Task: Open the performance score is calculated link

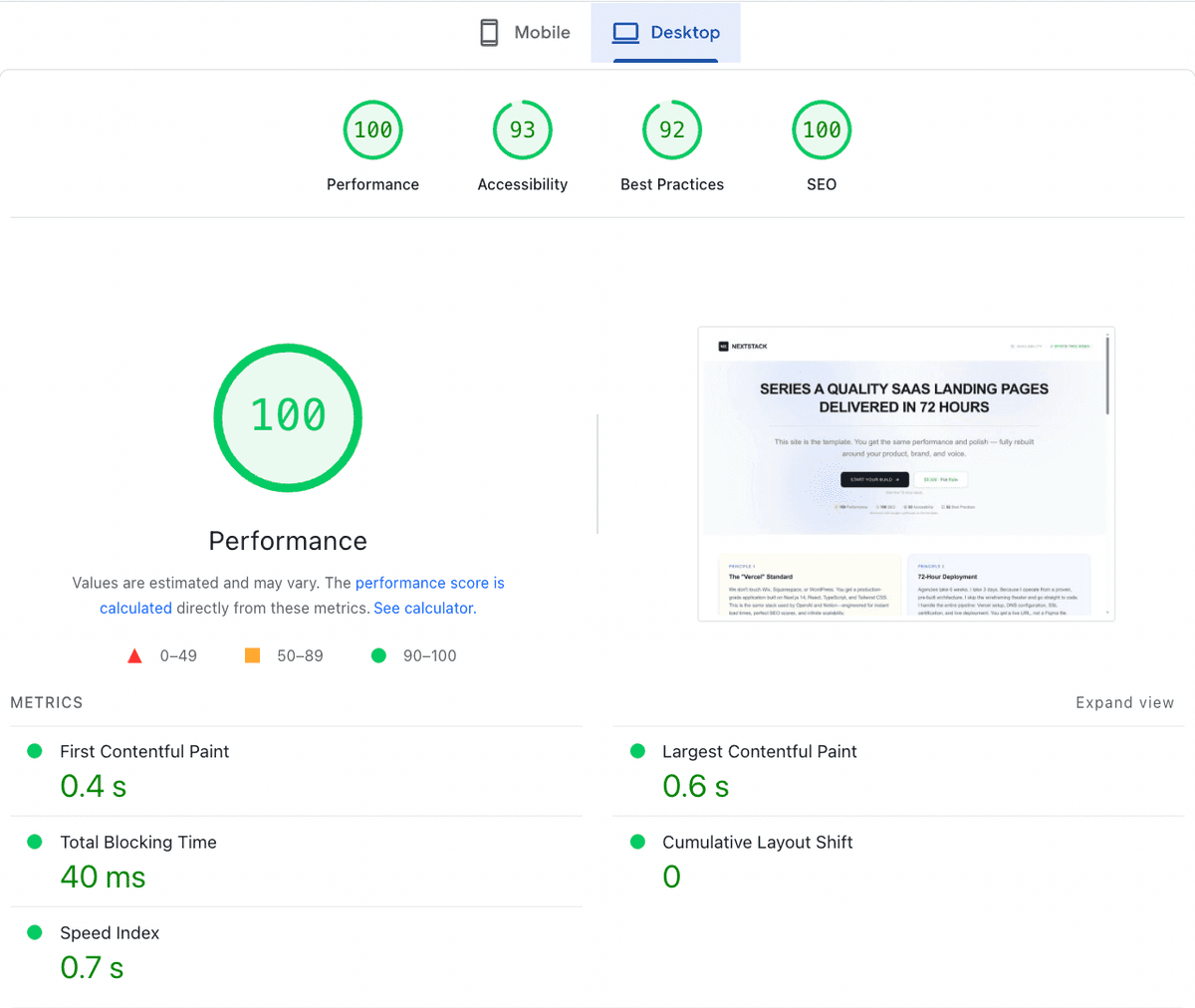Action: (x=430, y=583)
